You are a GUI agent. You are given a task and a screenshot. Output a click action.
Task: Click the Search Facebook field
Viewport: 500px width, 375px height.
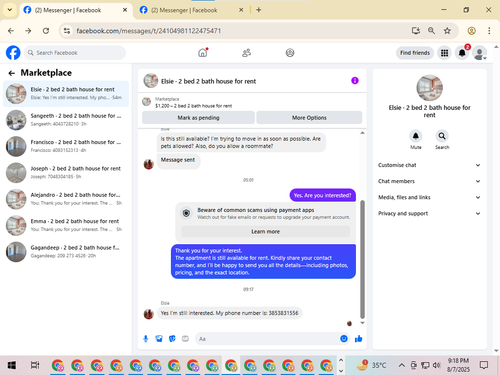click(x=75, y=53)
